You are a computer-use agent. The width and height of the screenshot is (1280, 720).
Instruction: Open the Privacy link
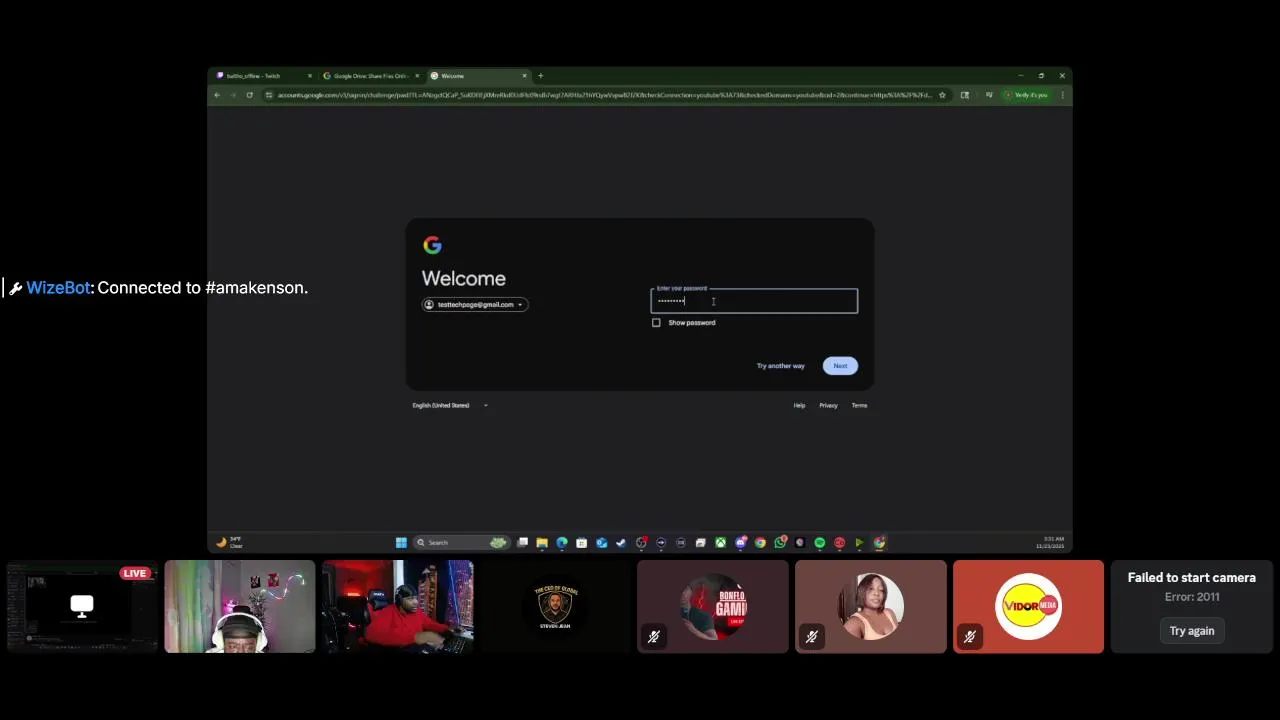pos(828,405)
